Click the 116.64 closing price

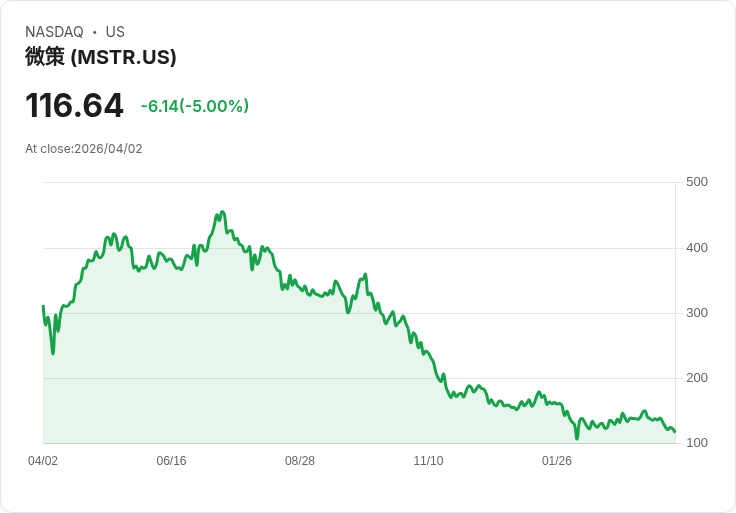(x=74, y=106)
